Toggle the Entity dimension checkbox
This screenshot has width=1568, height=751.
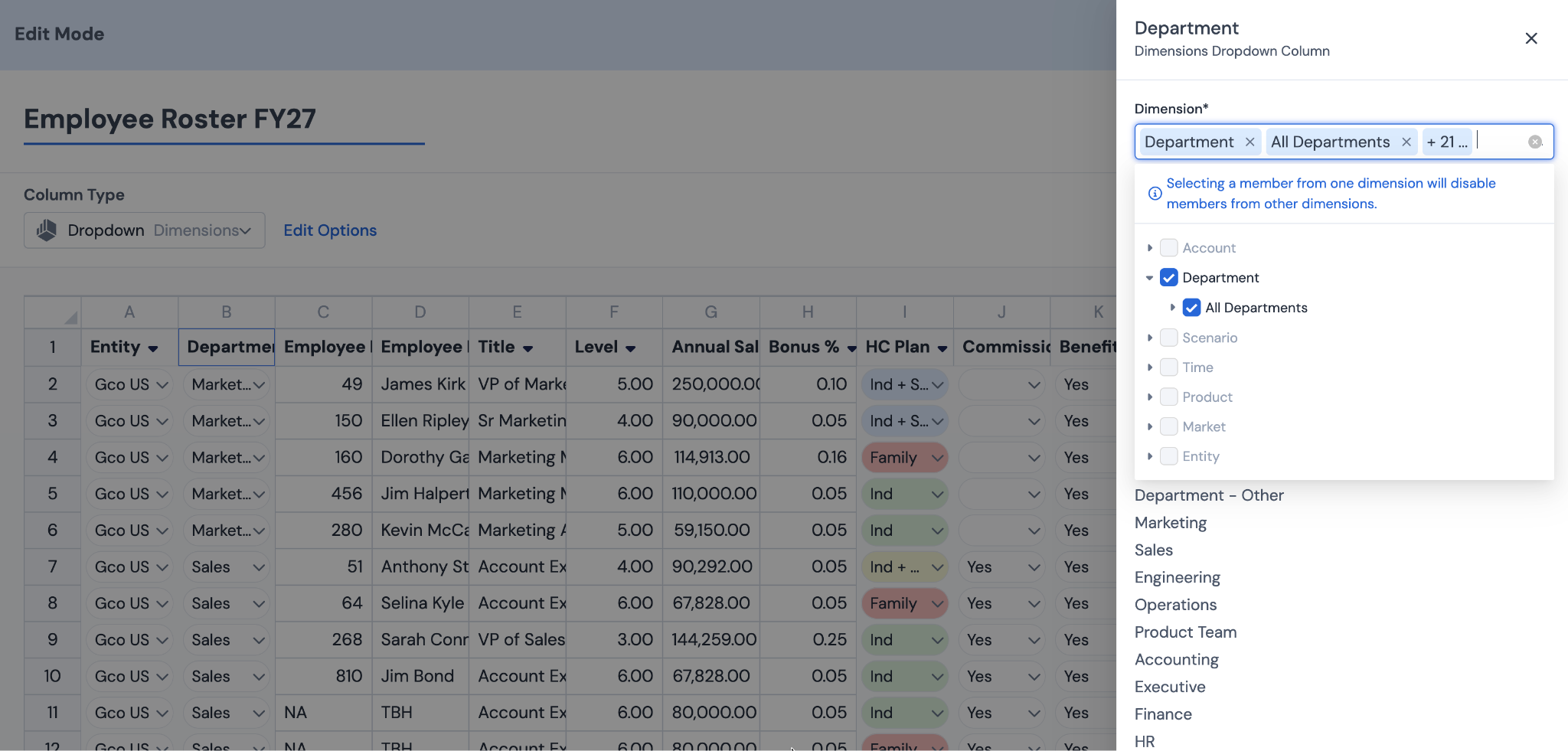1168,456
